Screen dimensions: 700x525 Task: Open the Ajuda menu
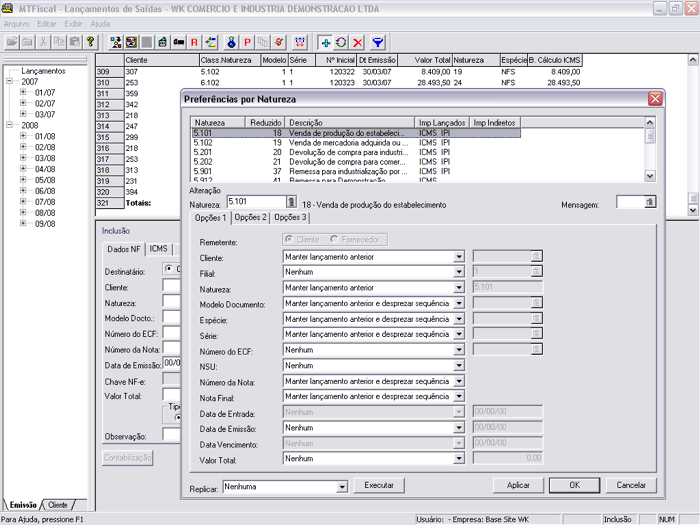point(100,22)
